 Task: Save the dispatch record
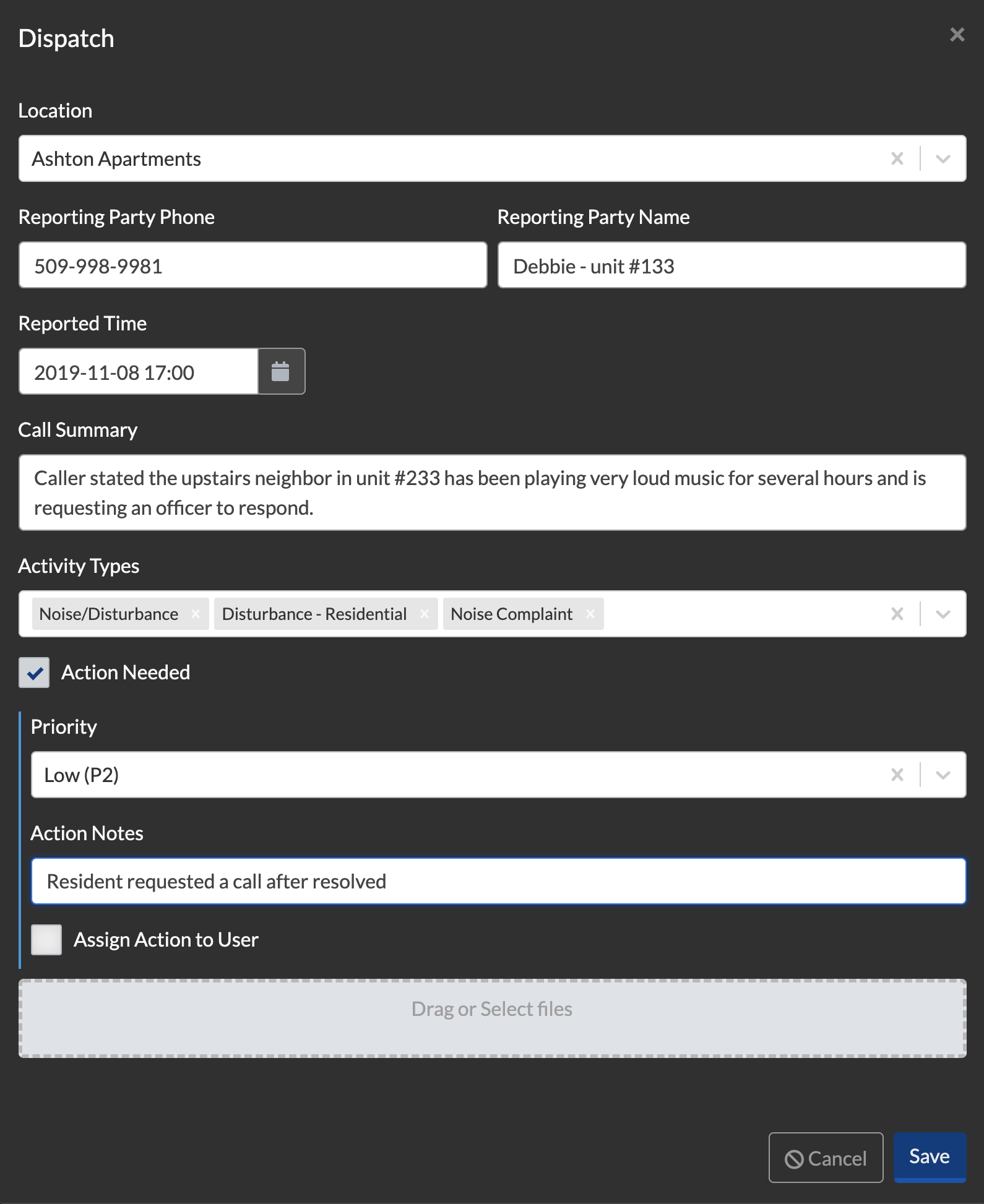(930, 1156)
